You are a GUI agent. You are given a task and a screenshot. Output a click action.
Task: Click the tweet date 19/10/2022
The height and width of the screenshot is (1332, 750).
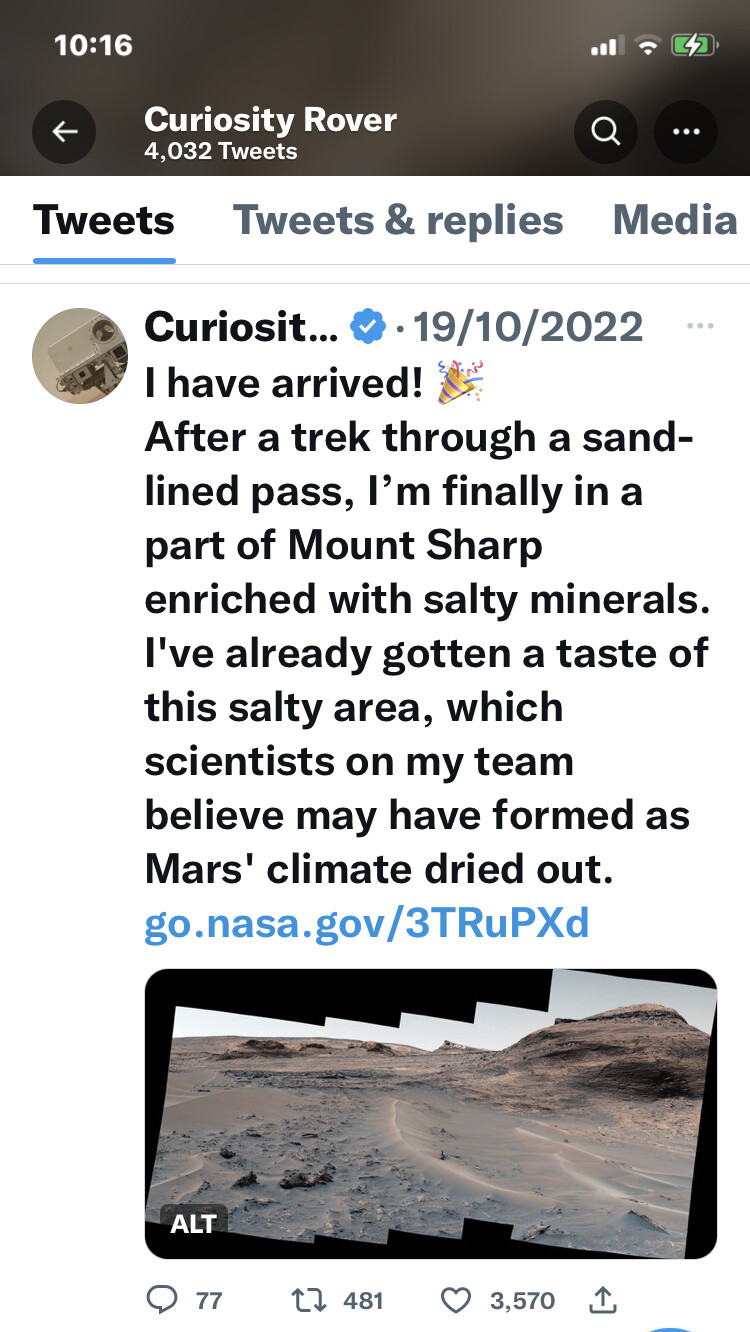528,326
